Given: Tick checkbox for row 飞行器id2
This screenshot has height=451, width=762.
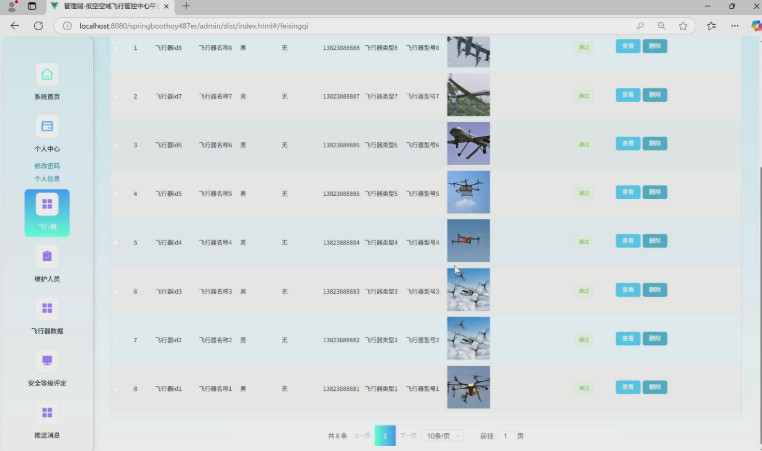Looking at the screenshot, I should pos(116,340).
